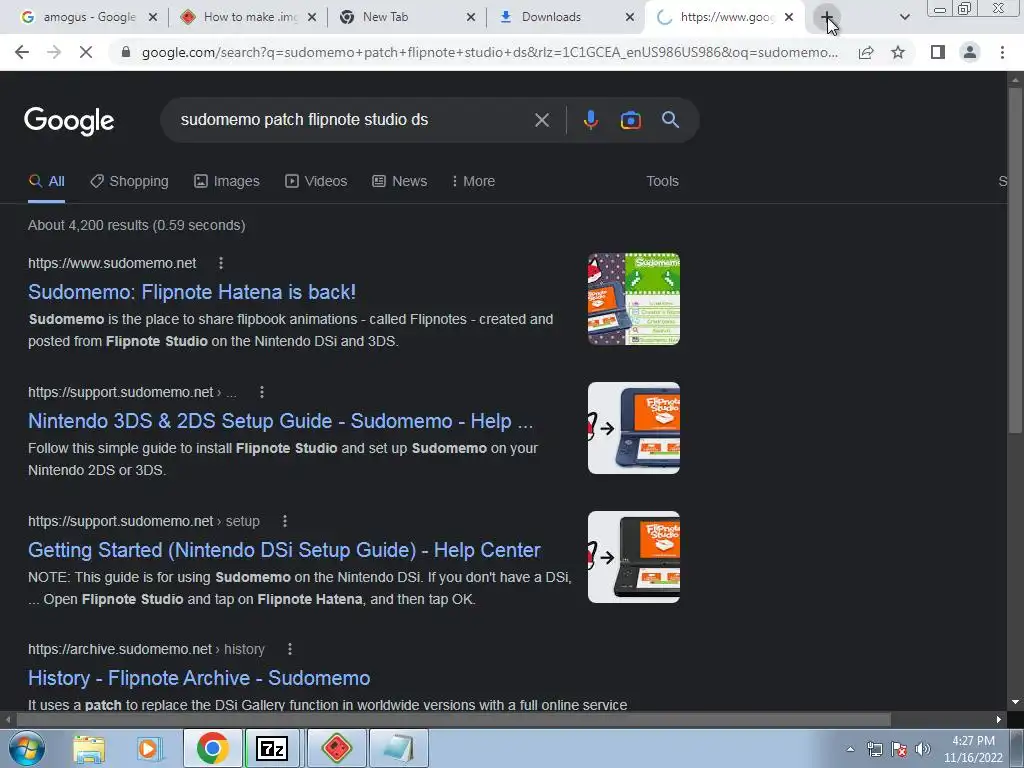This screenshot has height=768, width=1024.
Task: Filter results by Images
Action: tap(227, 182)
